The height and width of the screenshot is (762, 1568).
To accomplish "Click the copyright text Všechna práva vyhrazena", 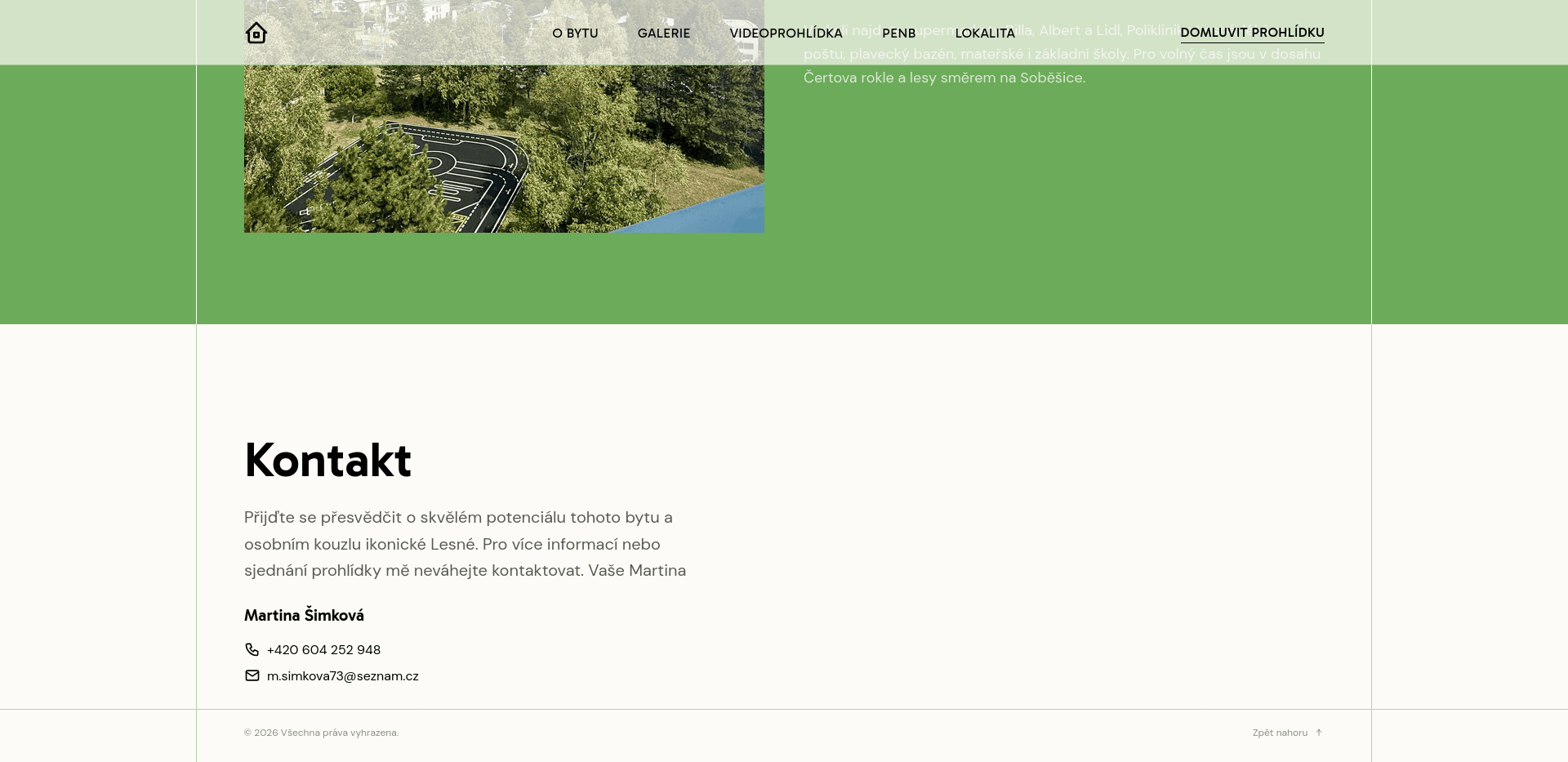I will coord(321,733).
